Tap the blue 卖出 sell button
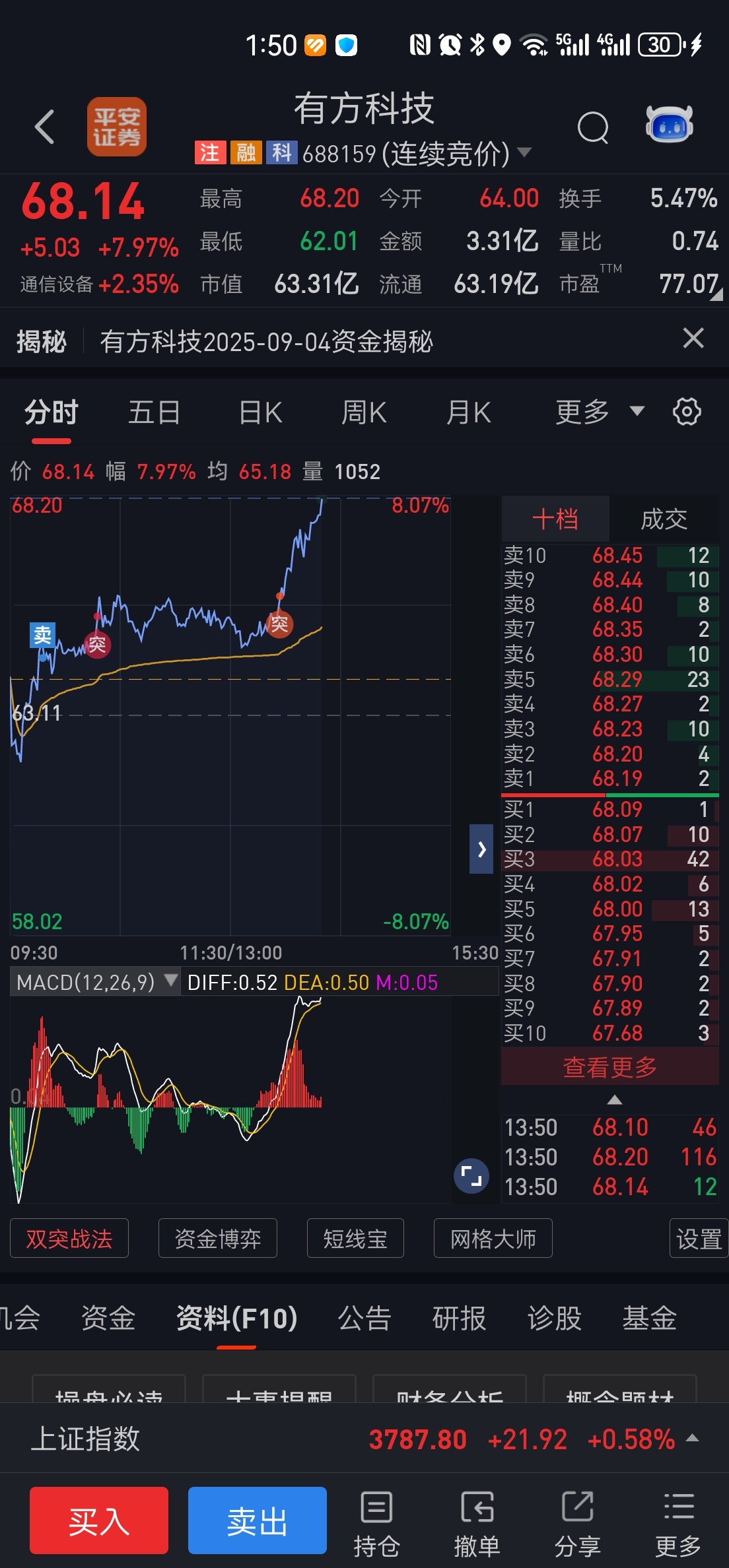Image resolution: width=729 pixels, height=1568 pixels. tap(258, 1520)
